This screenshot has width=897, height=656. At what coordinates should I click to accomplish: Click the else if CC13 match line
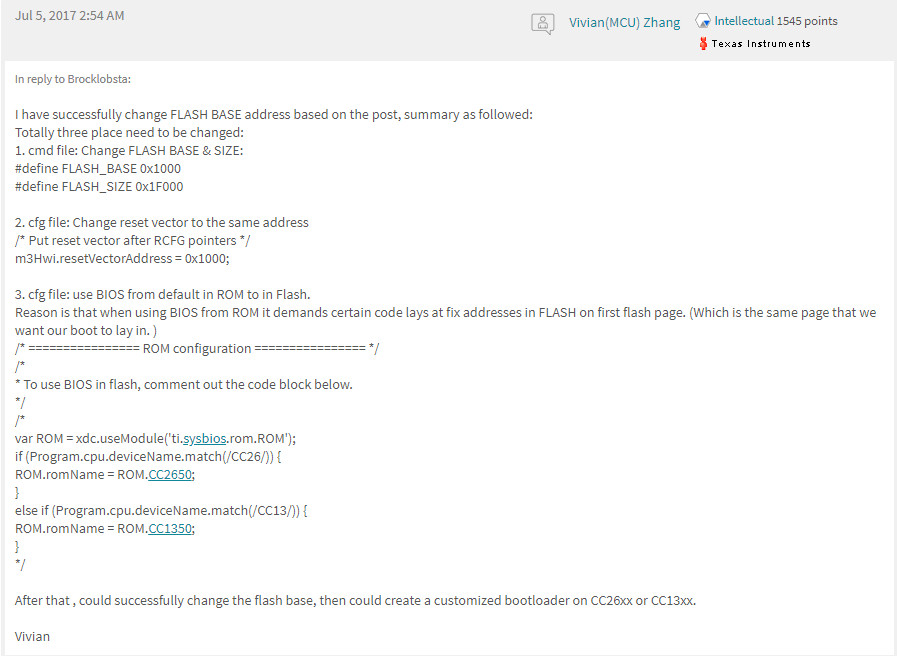161,511
